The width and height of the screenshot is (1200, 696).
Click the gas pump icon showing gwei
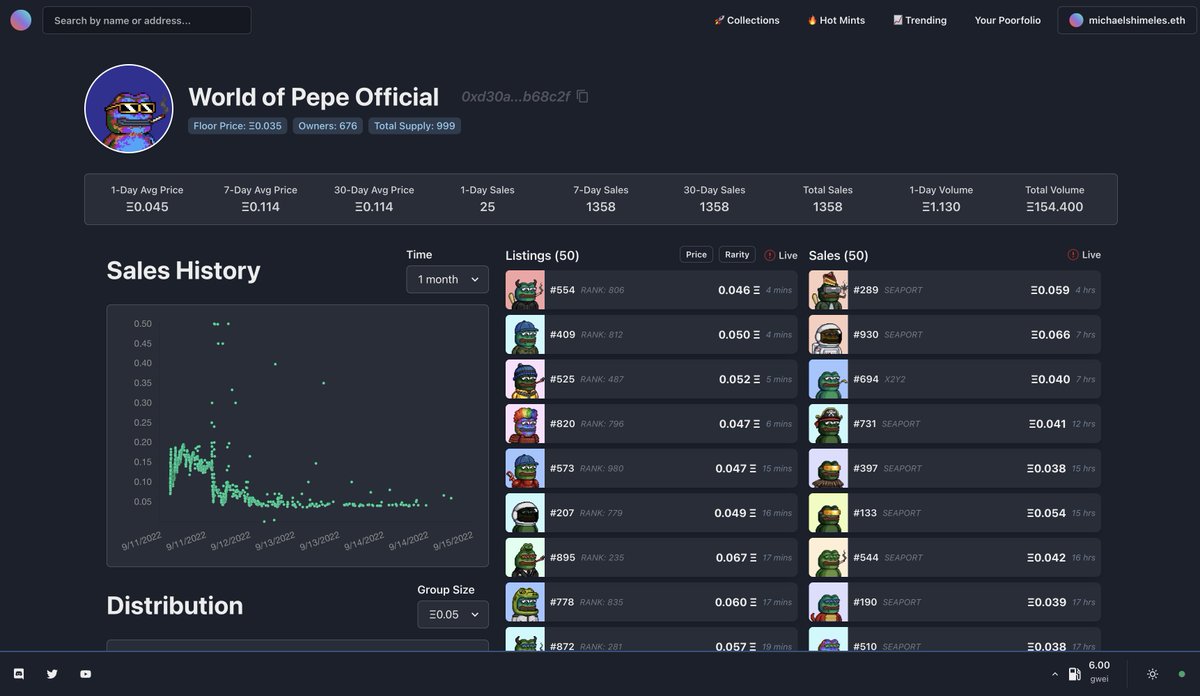(1074, 672)
